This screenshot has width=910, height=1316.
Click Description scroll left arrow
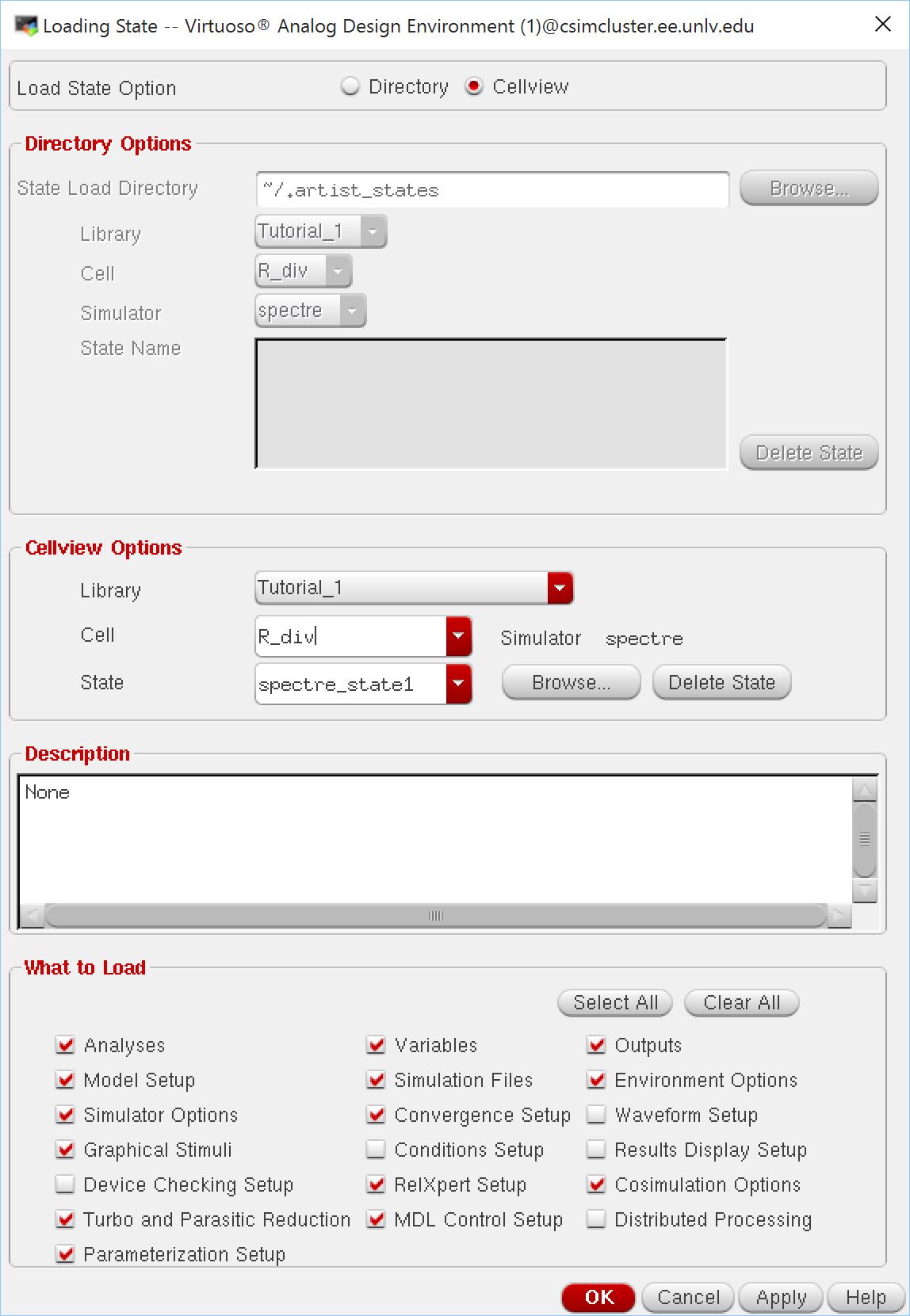[x=32, y=916]
